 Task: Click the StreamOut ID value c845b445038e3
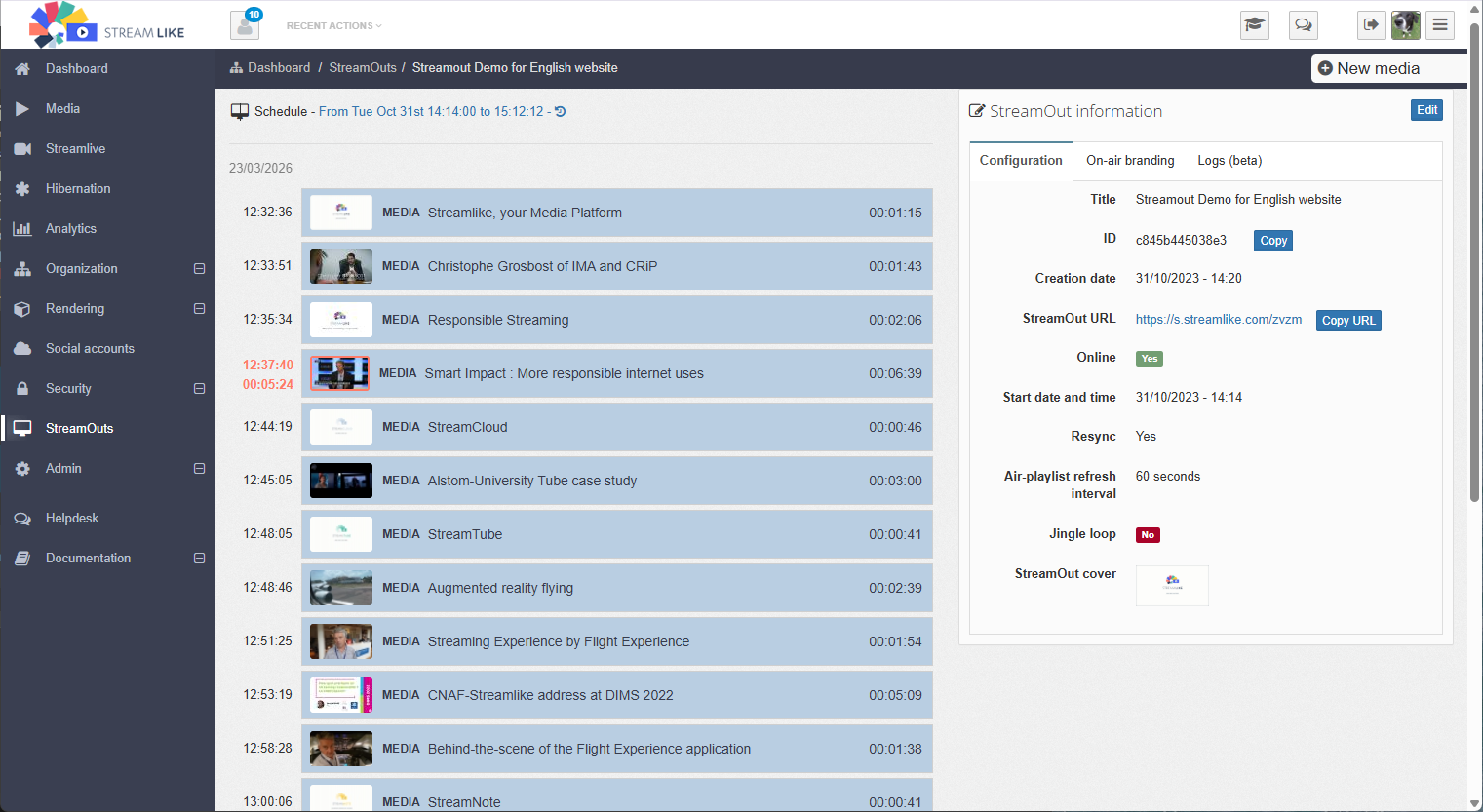(x=1182, y=241)
